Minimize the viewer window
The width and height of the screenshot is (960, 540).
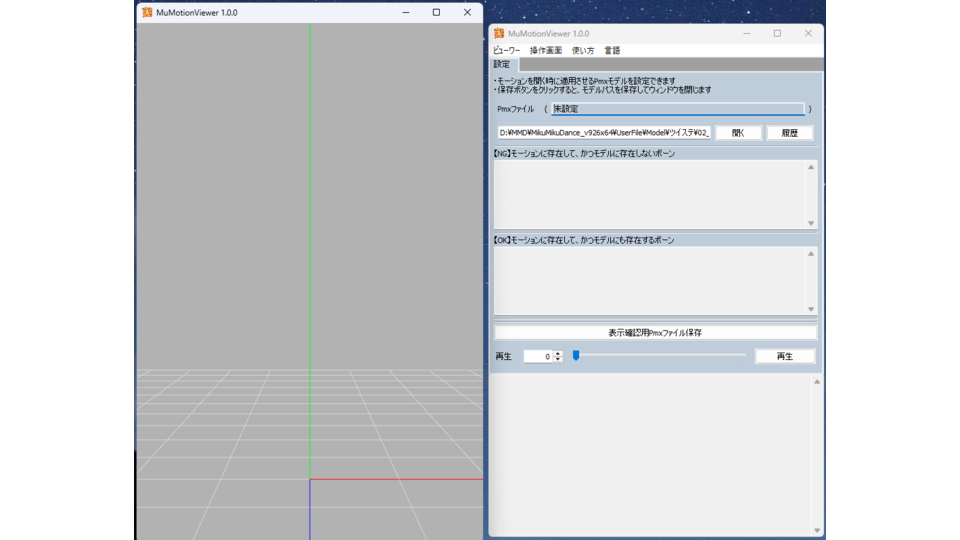[x=406, y=12]
